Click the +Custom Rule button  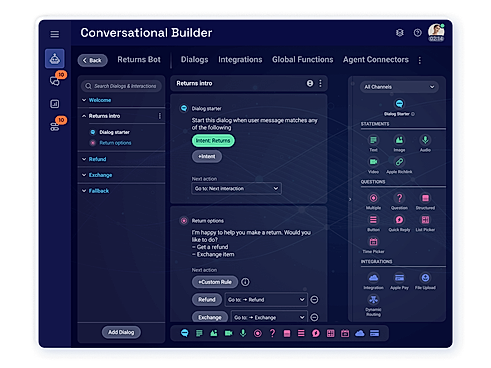pos(215,282)
